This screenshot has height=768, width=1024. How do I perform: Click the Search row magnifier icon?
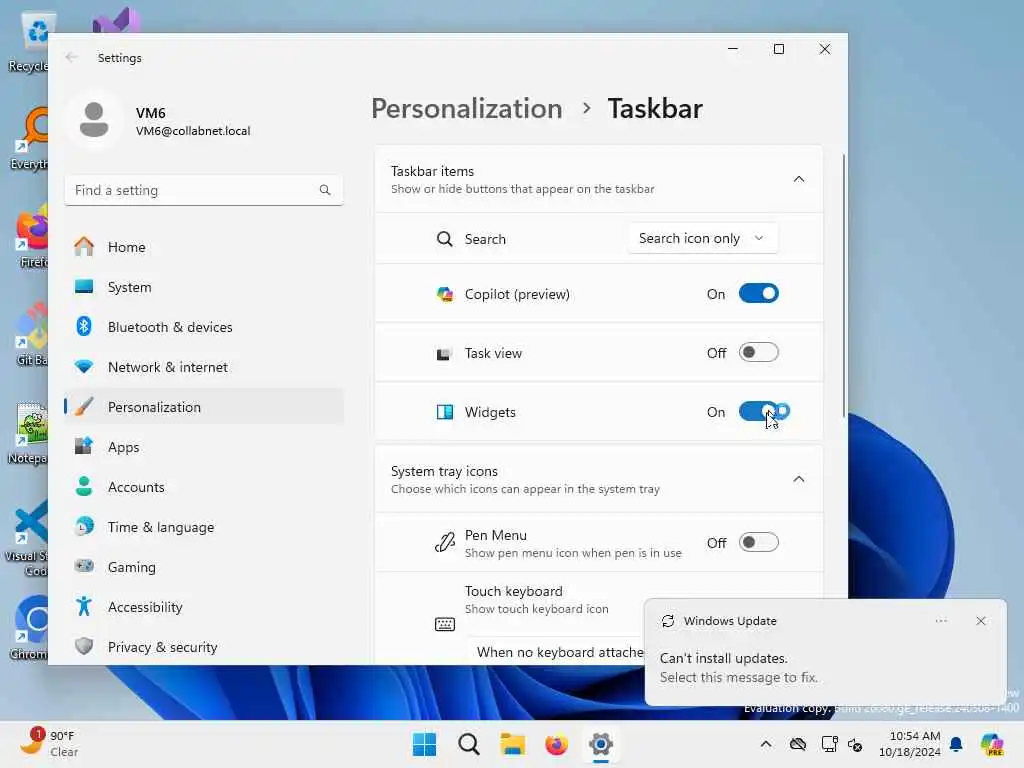coord(445,238)
